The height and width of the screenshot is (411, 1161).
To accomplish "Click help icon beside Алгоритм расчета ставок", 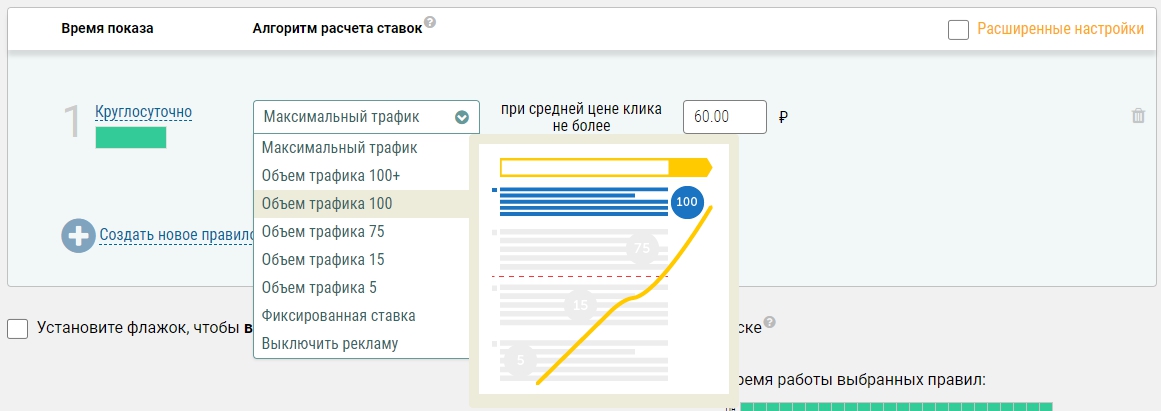I will pyautogui.click(x=430, y=22).
